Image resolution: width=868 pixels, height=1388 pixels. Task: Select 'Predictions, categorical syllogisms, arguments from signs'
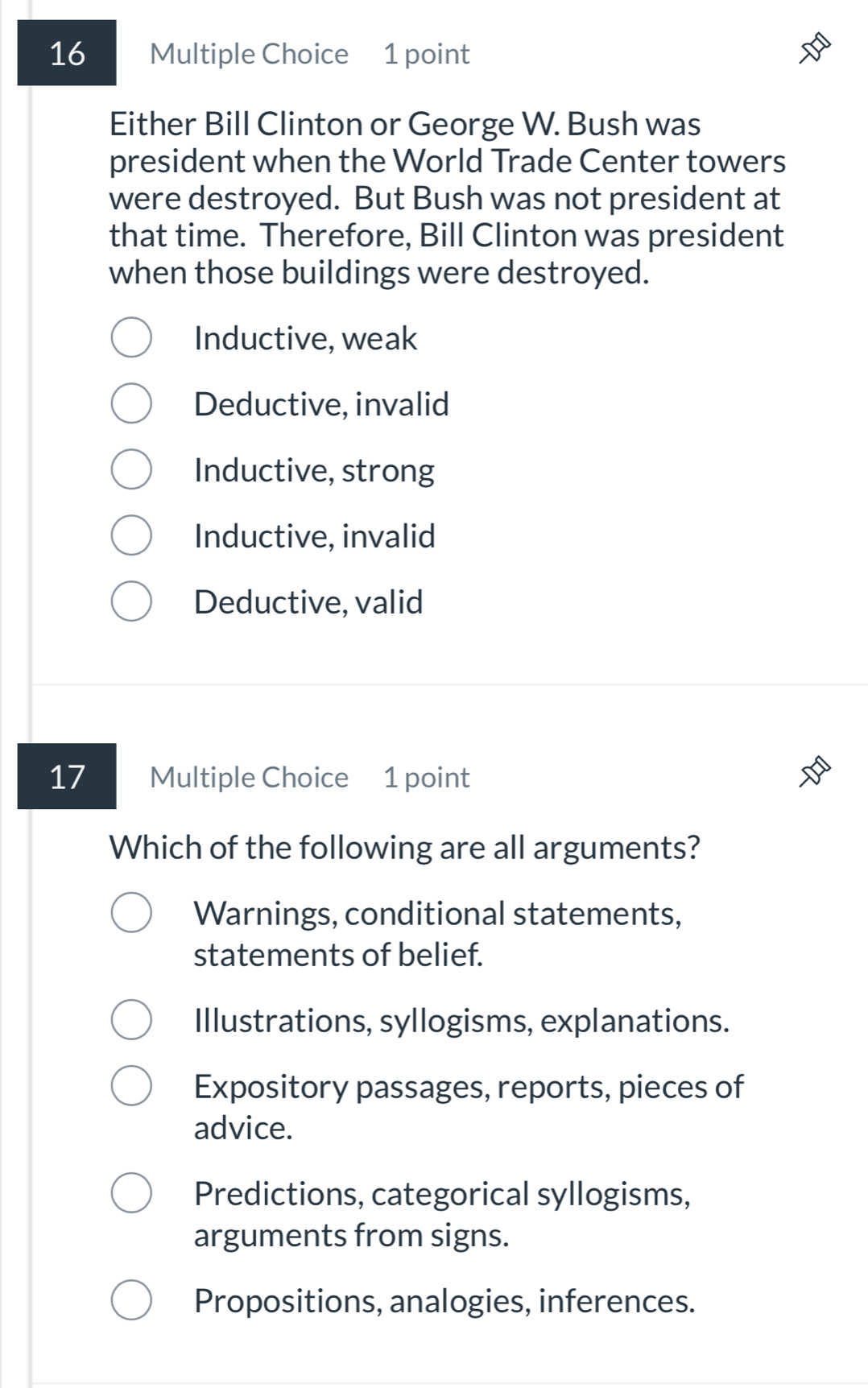click(131, 1193)
